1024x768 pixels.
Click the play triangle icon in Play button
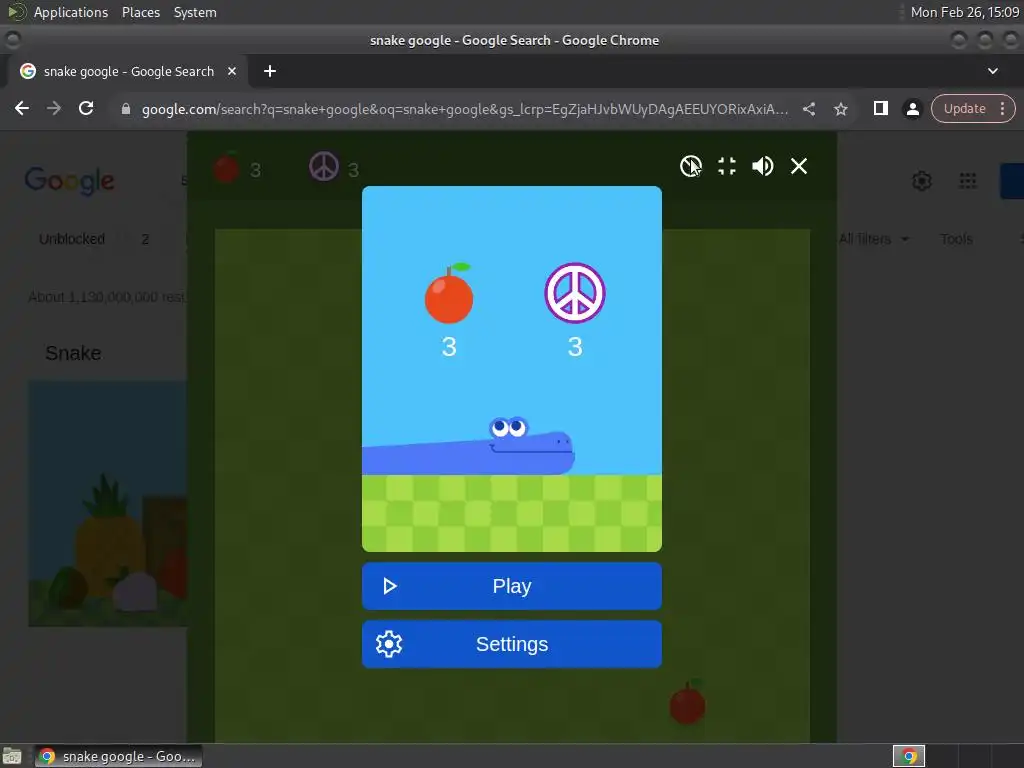coord(390,586)
